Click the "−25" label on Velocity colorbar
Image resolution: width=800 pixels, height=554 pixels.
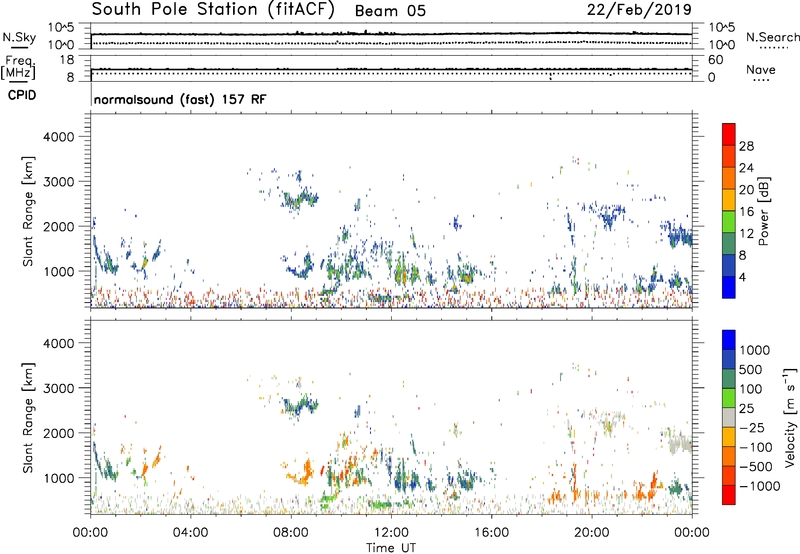tap(752, 427)
